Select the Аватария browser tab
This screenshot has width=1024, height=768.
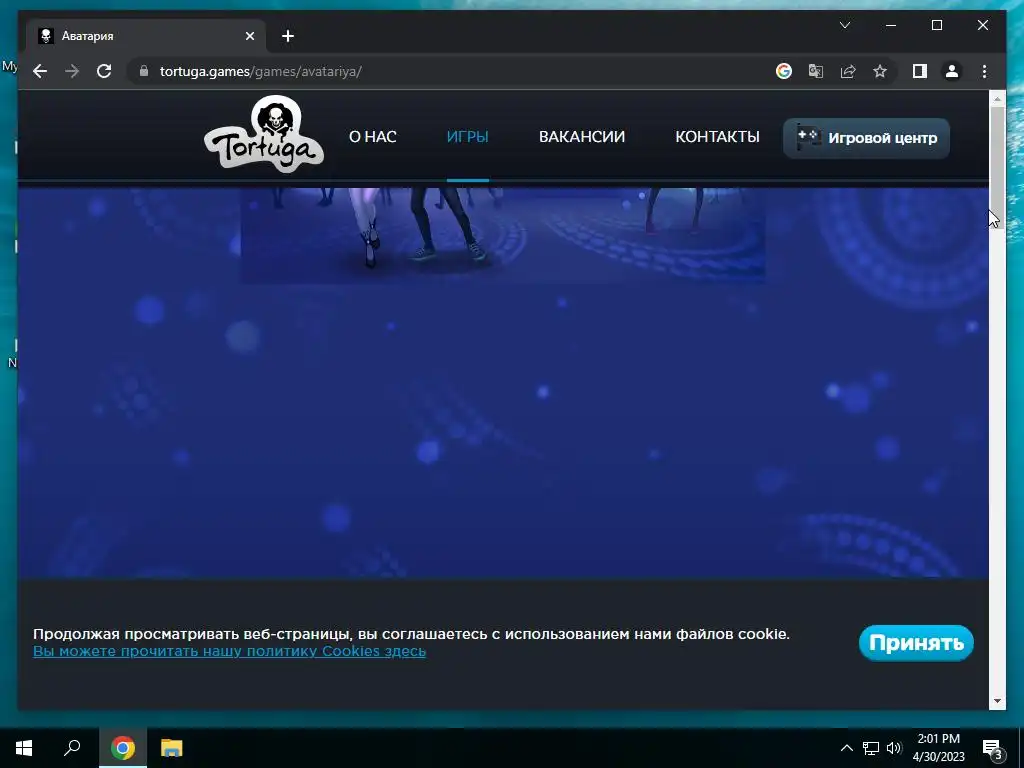[x=146, y=36]
